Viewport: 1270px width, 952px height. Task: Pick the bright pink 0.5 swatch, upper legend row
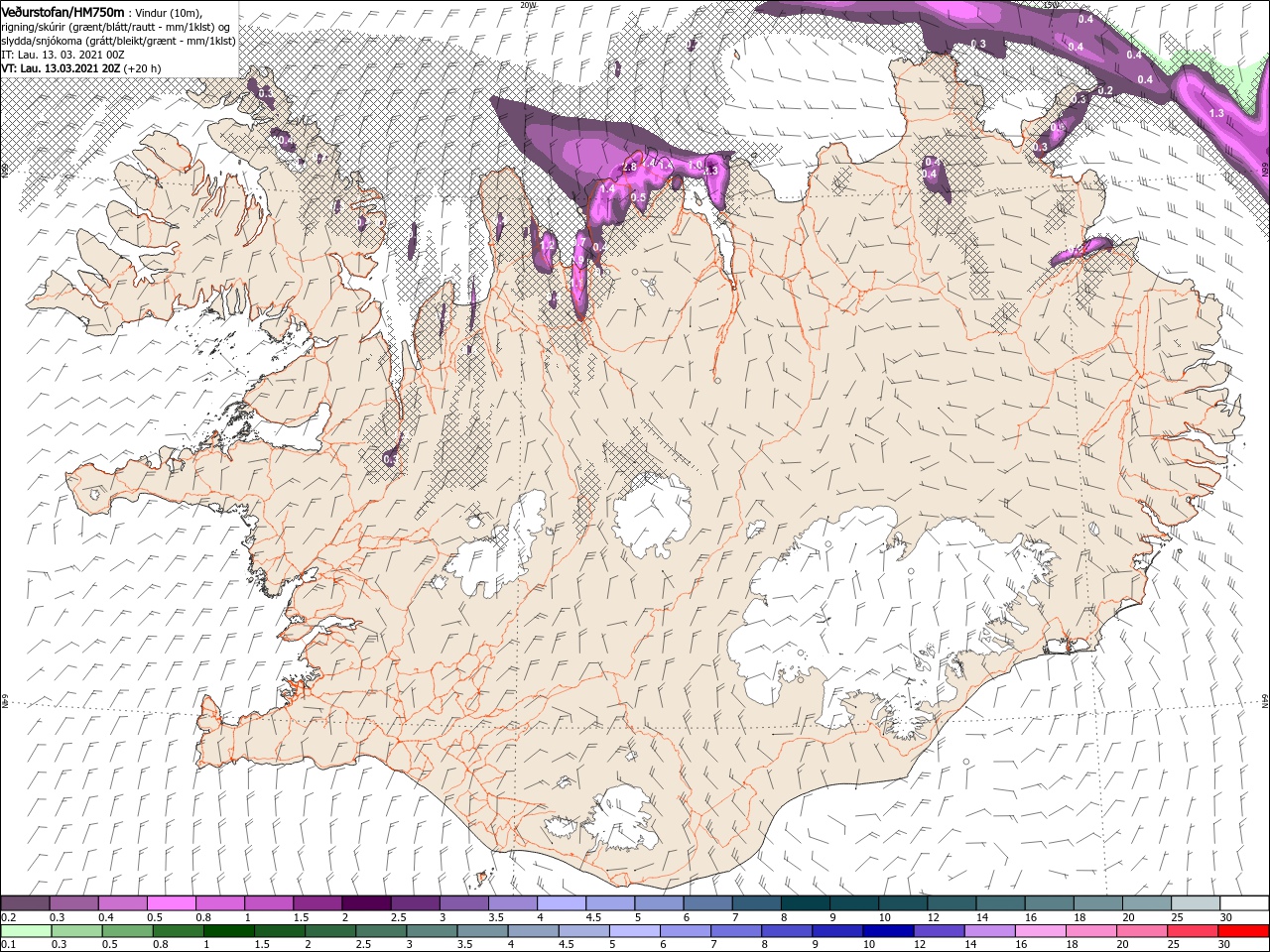coord(171,903)
